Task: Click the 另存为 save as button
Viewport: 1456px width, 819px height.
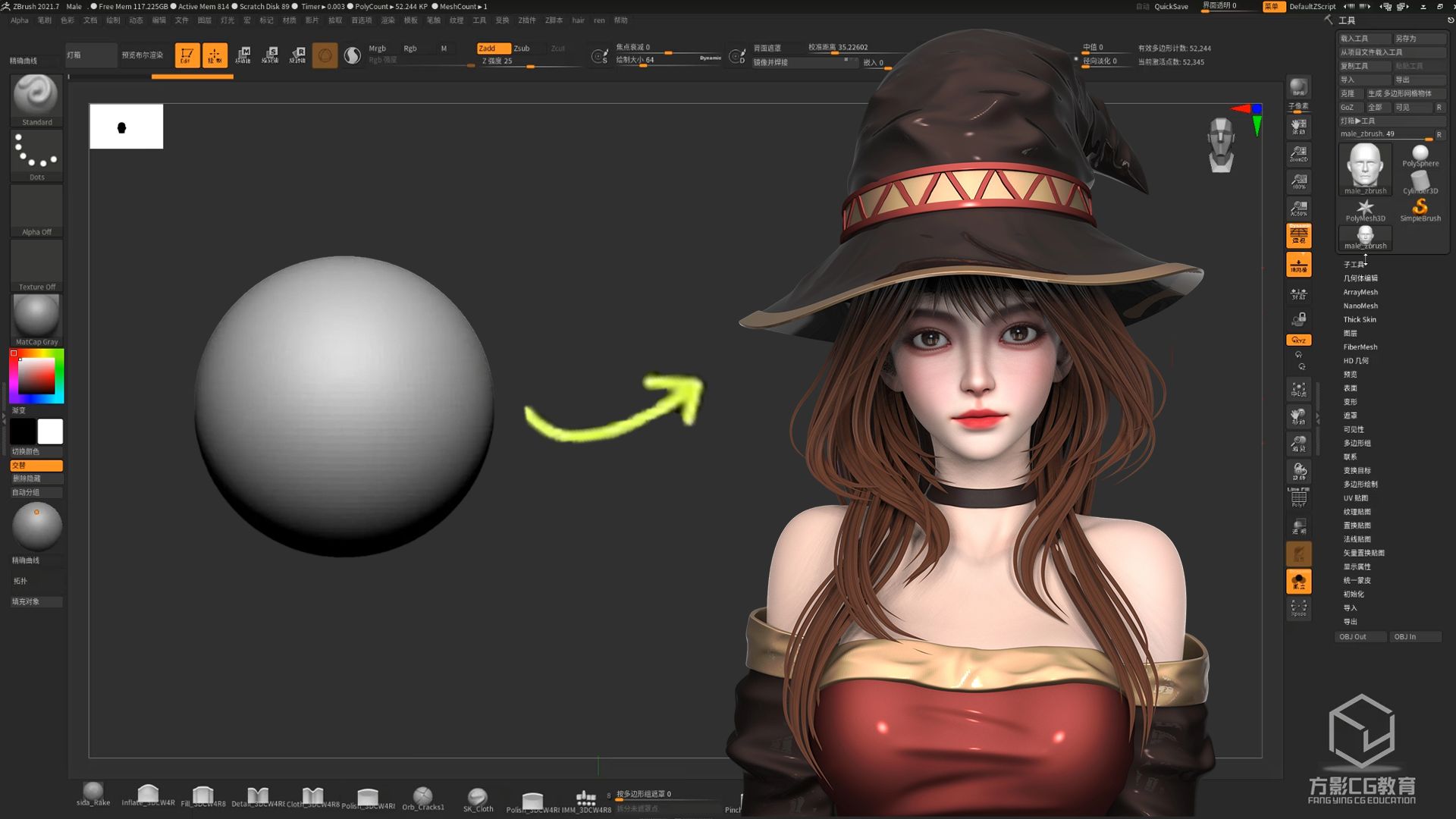Action: pos(1419,39)
